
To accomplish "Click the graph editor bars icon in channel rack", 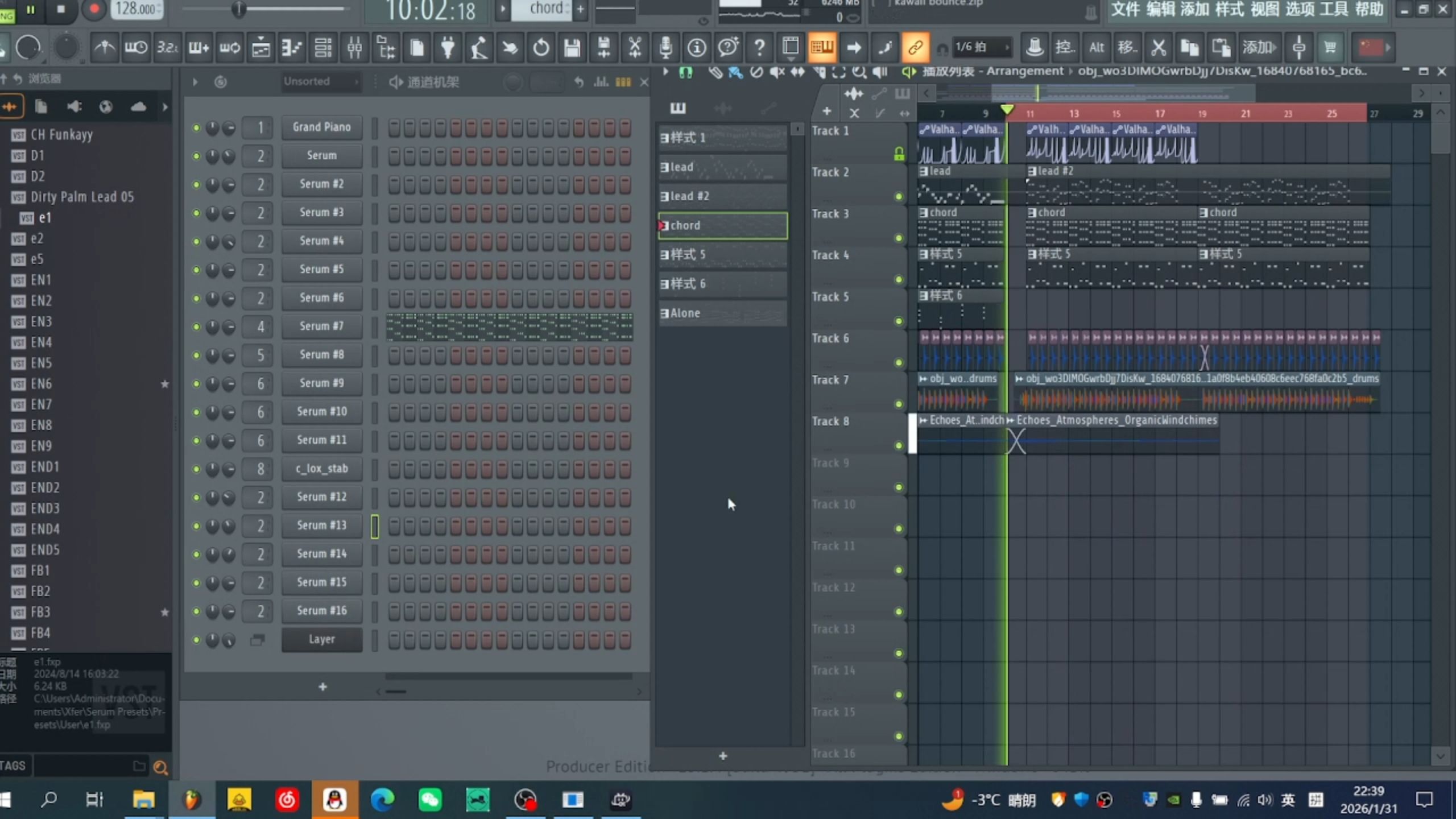I will [x=601, y=82].
